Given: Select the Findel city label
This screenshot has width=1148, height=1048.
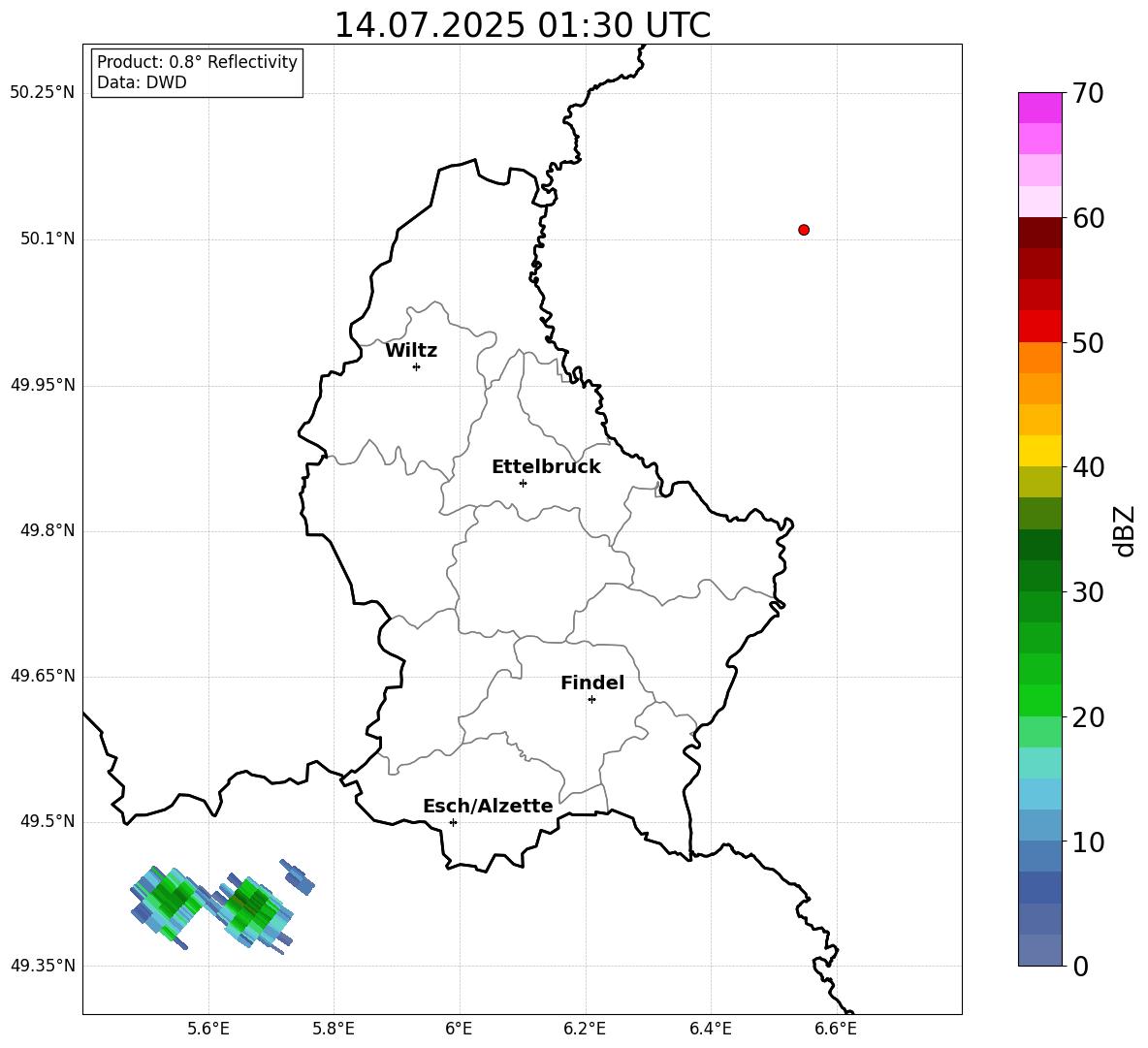Looking at the screenshot, I should click(x=592, y=683).
